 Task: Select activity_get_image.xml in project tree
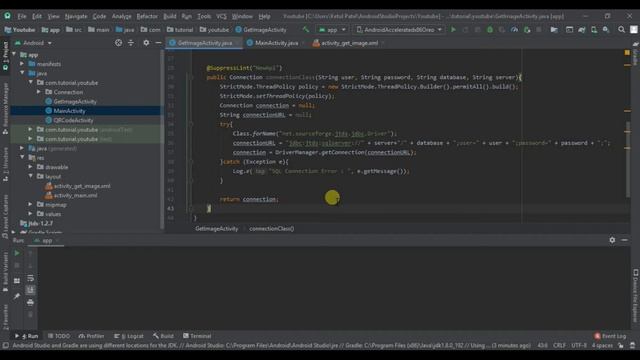[x=82, y=186]
